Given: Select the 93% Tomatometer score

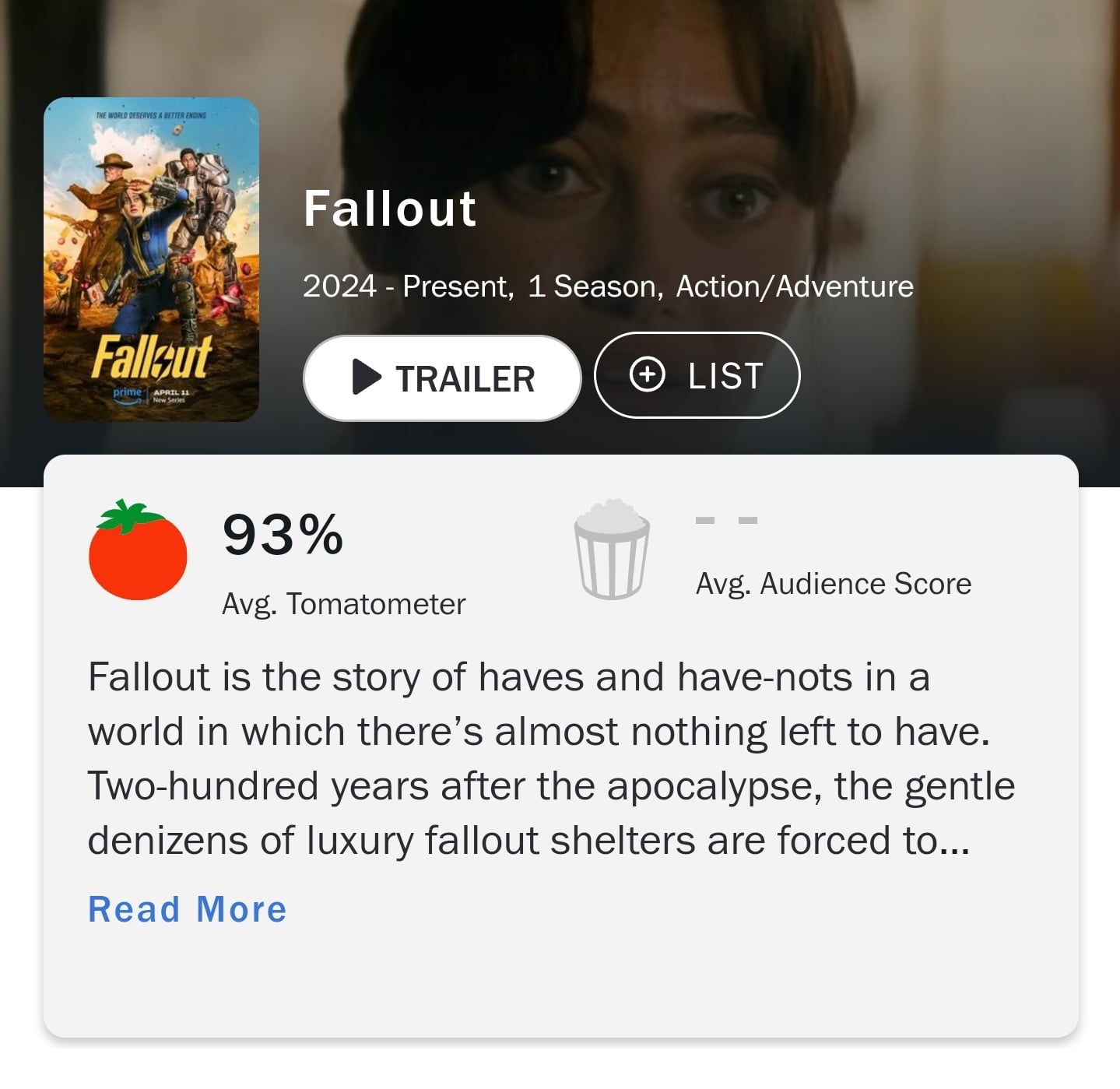Looking at the screenshot, I should coord(283,535).
